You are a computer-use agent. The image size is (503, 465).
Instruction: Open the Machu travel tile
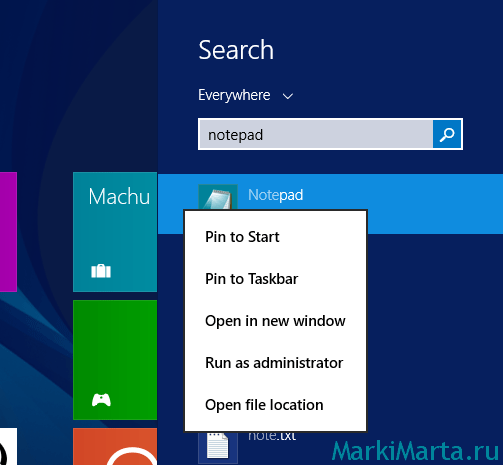tap(115, 232)
